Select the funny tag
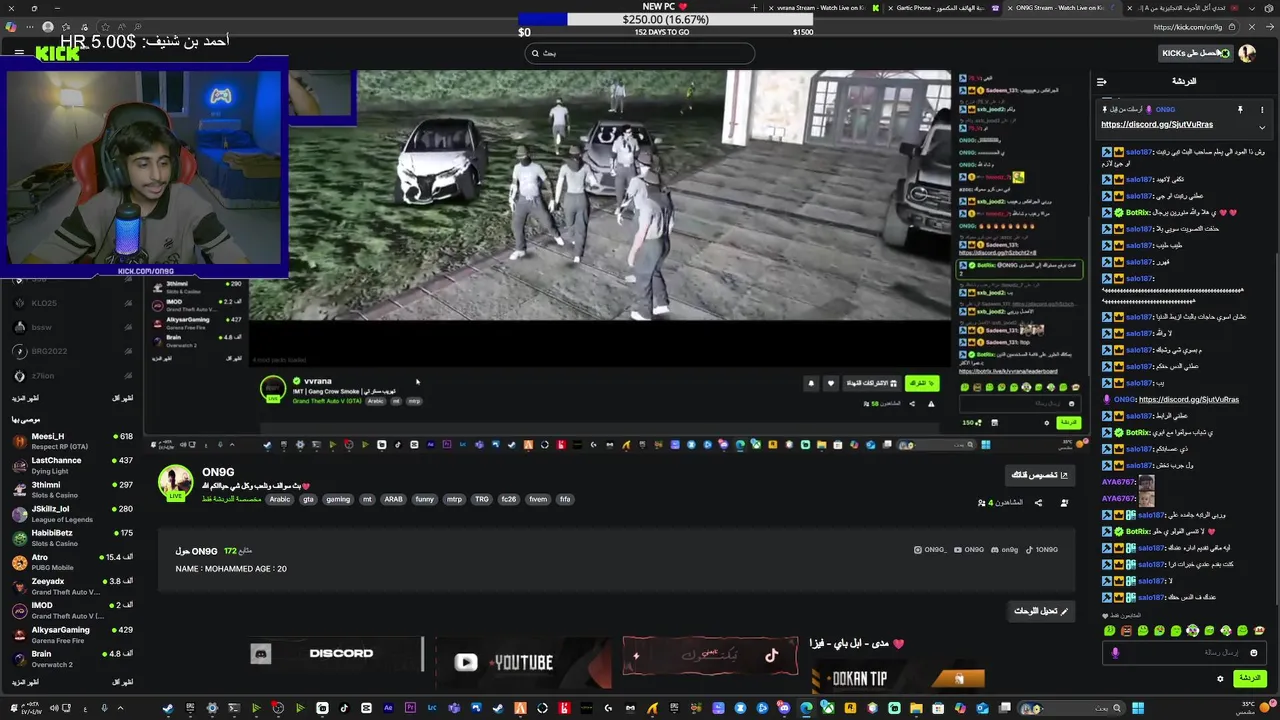The image size is (1280, 720). coord(424,499)
